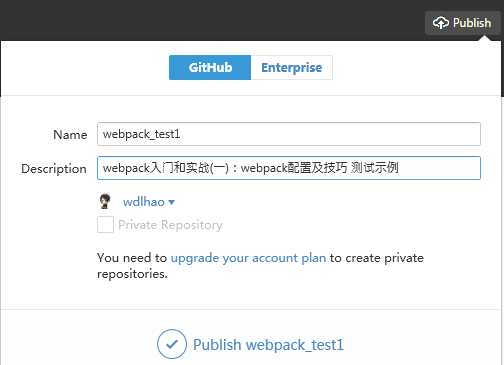Switch to the Enterprise tab
504x365 pixels.
(x=292, y=68)
